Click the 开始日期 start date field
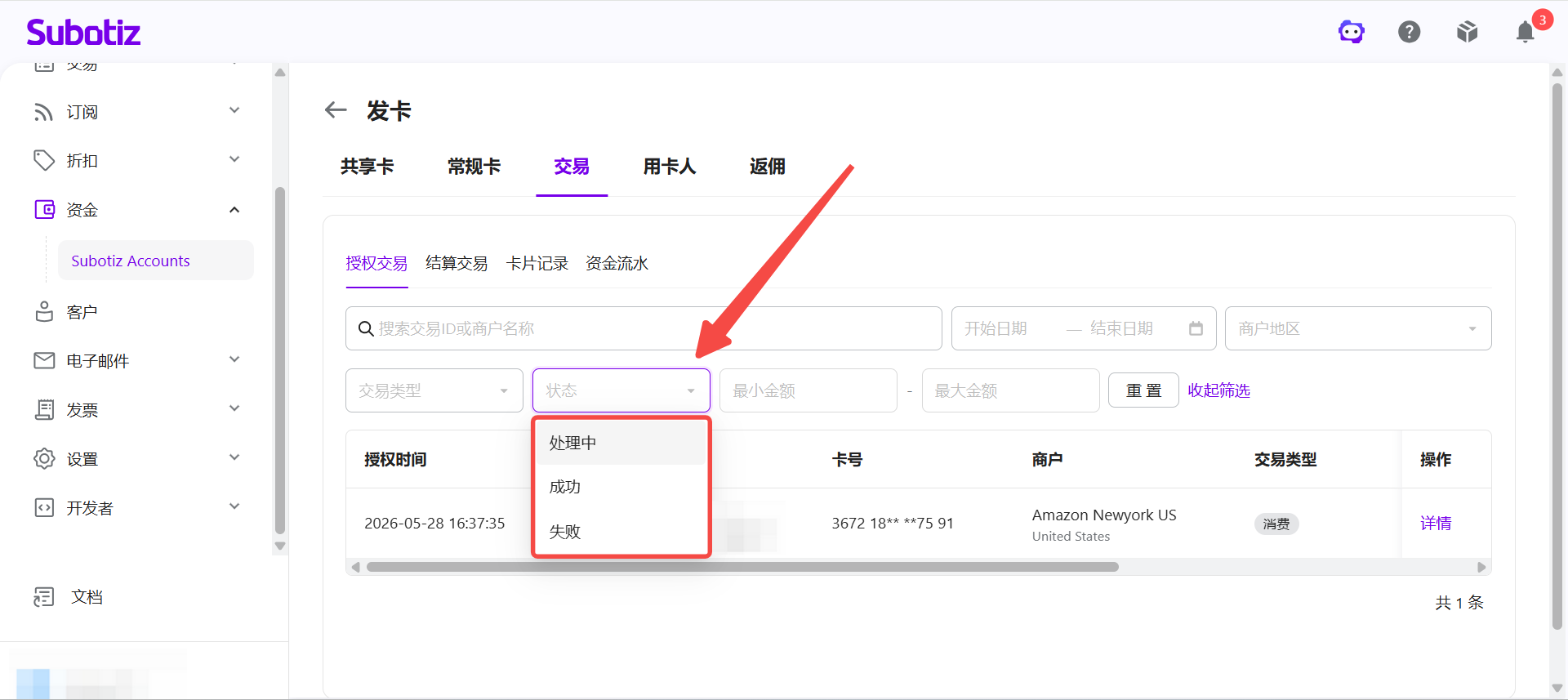 tap(996, 328)
